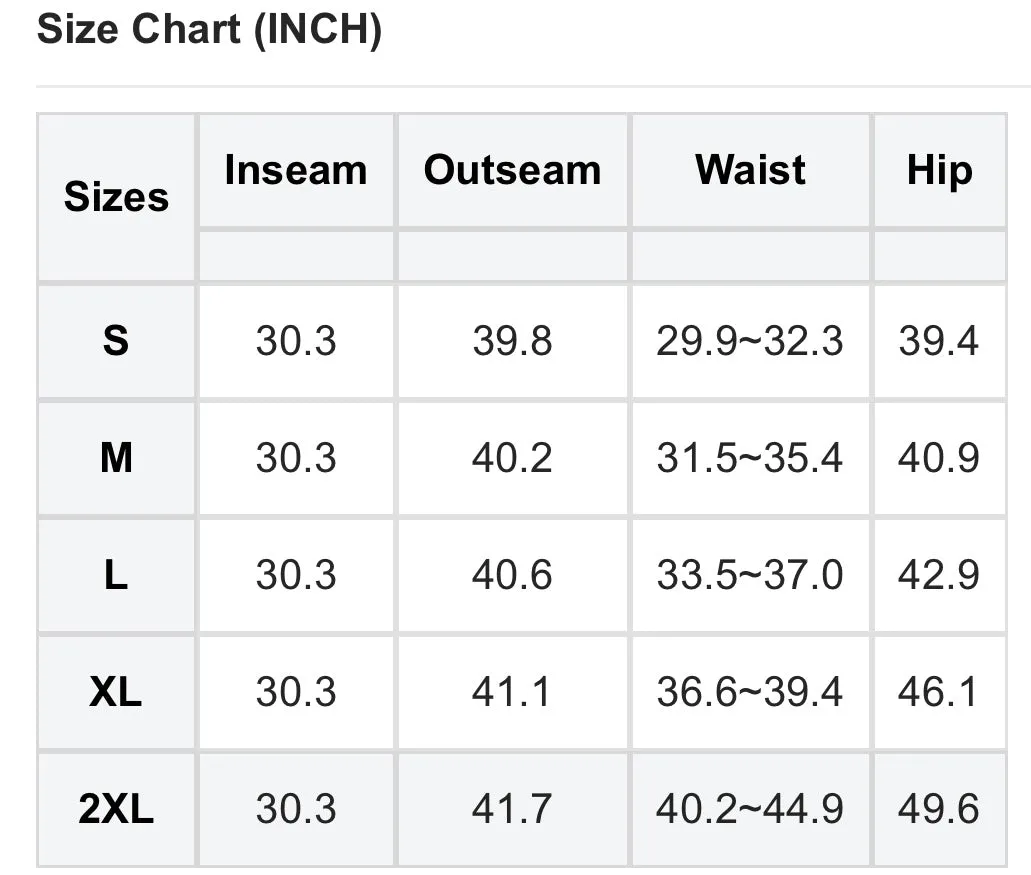The width and height of the screenshot is (1031, 875).
Task: Select the Sizes column header
Action: coord(116,197)
